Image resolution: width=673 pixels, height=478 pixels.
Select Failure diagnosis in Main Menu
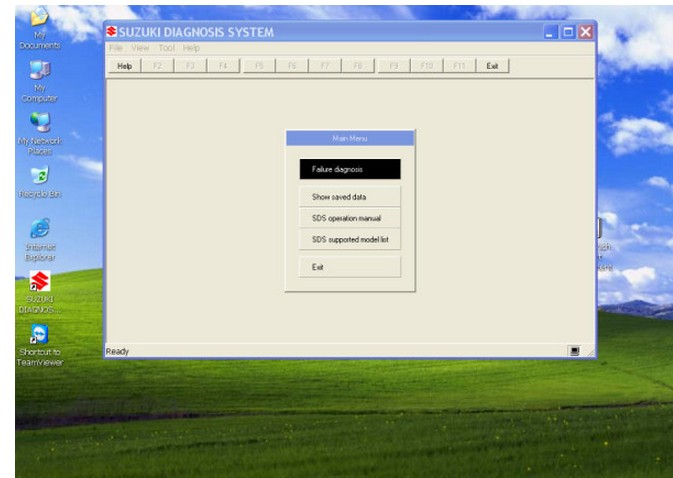click(x=350, y=169)
